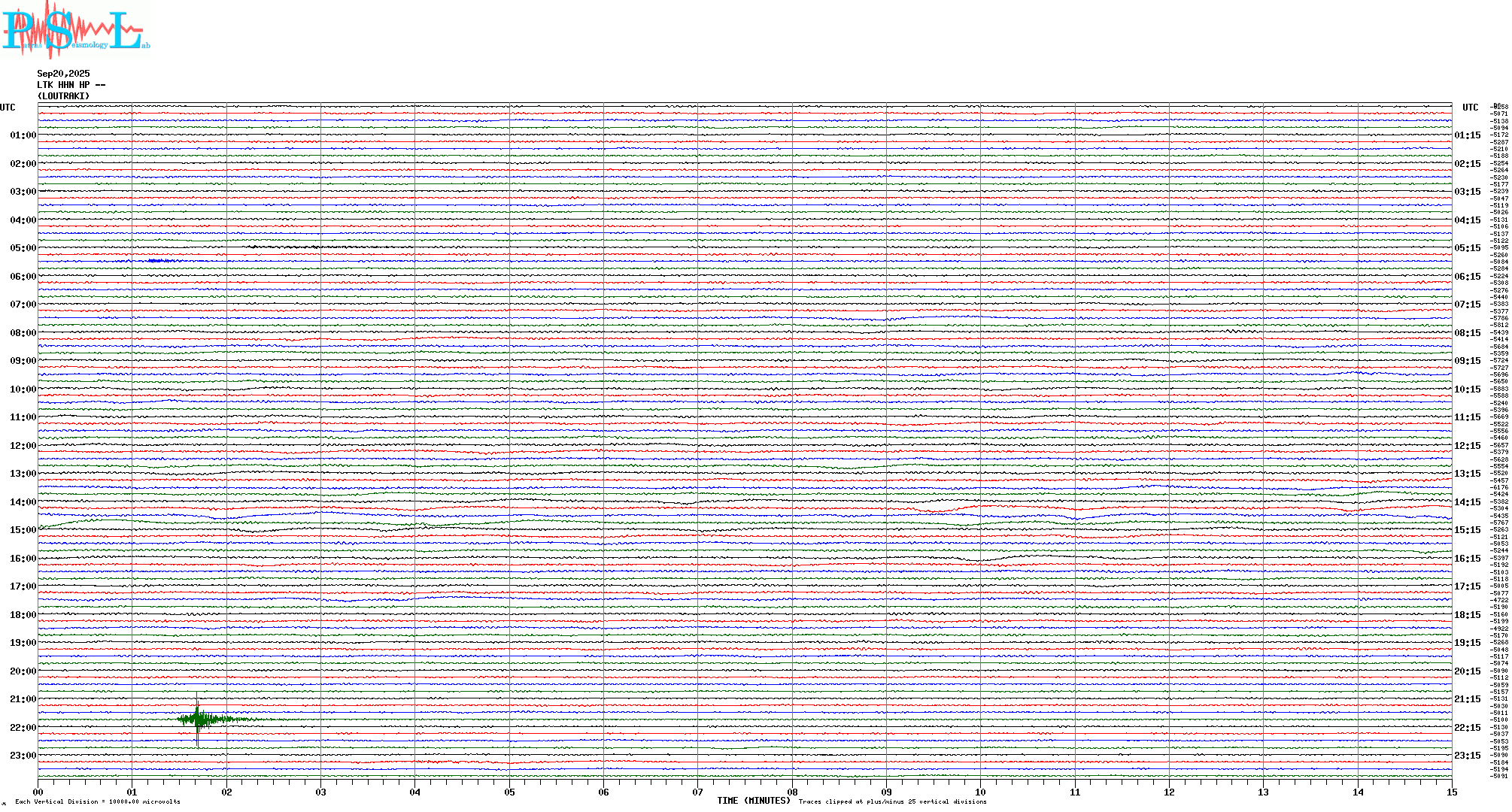Click the left-side 10:00 hour label
The height and width of the screenshot is (812, 1512).
click(x=23, y=389)
